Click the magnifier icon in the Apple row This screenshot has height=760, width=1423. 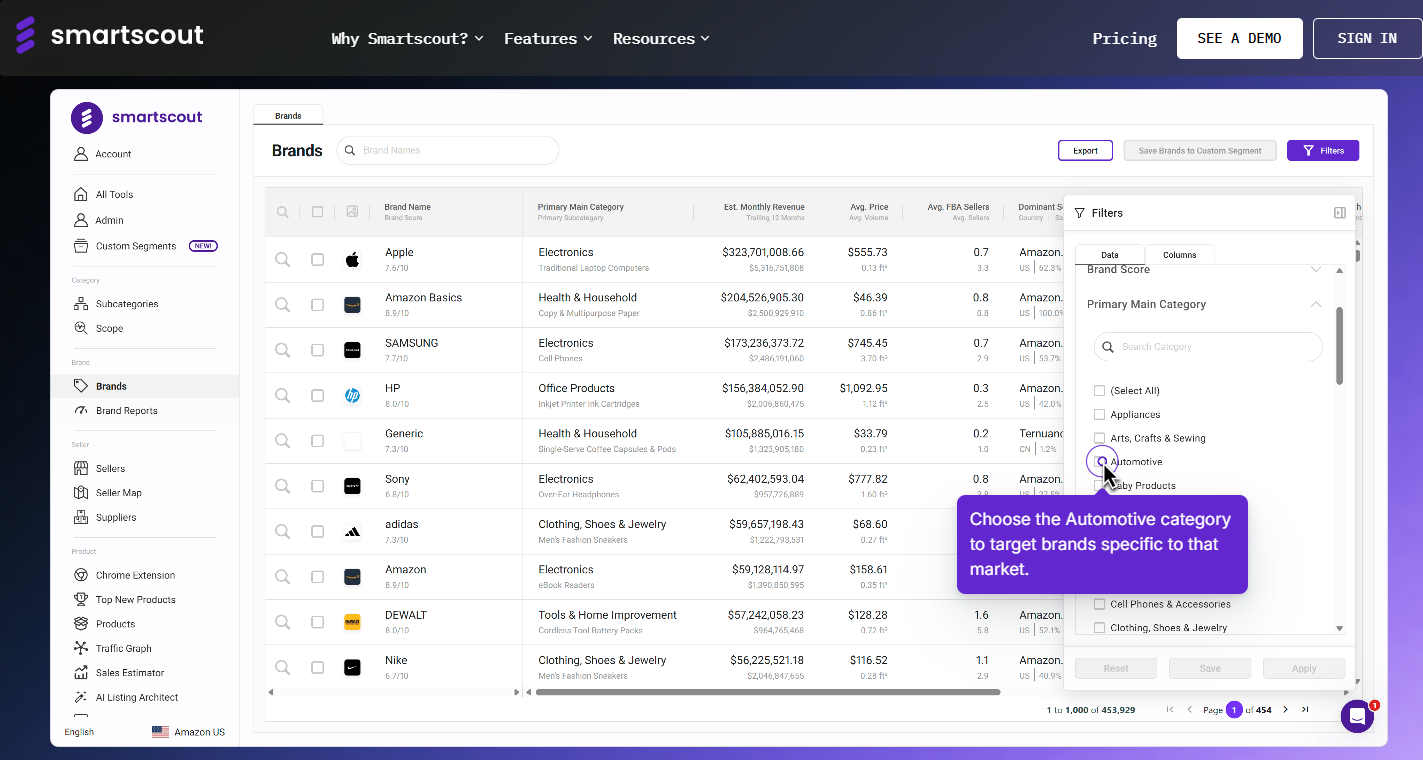click(x=283, y=260)
